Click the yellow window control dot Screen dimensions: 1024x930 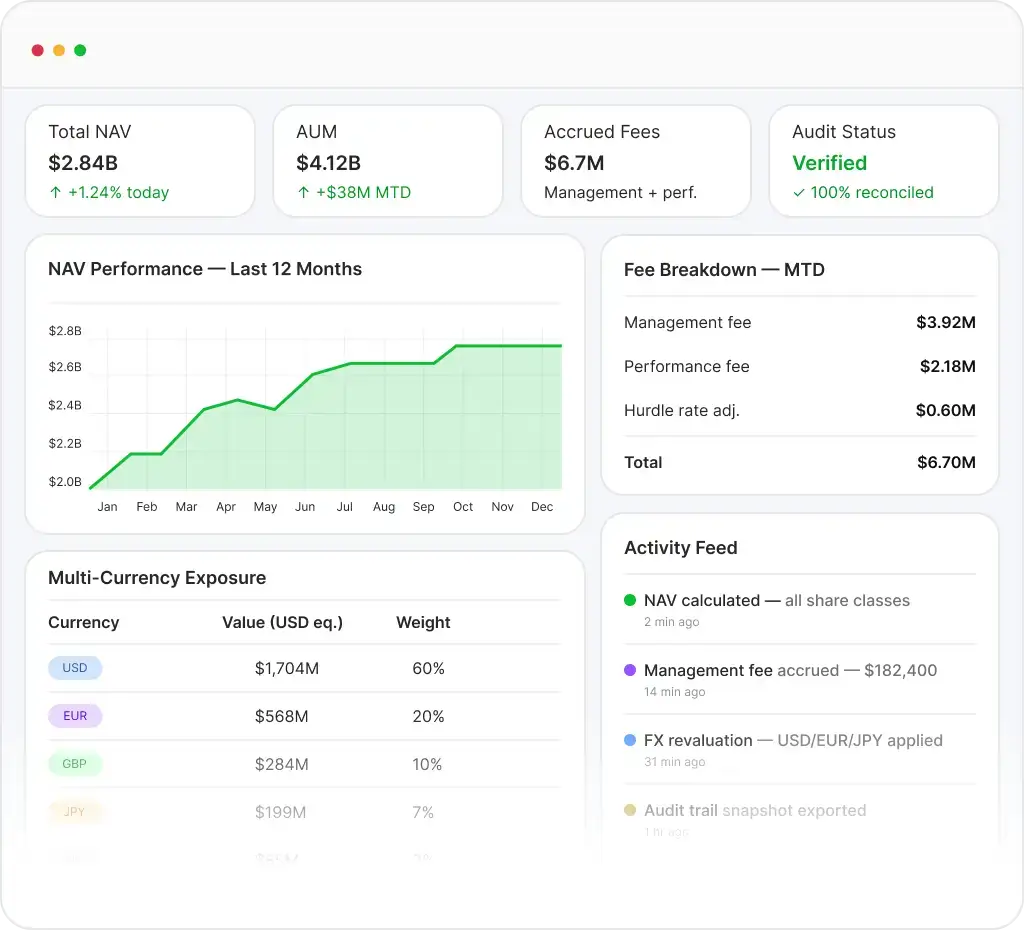pos(59,50)
